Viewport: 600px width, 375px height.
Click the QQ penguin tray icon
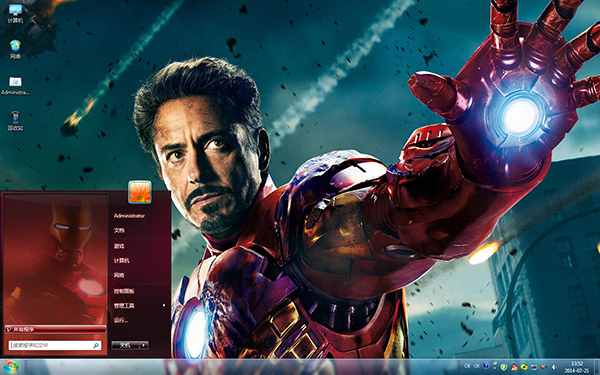tap(514, 367)
